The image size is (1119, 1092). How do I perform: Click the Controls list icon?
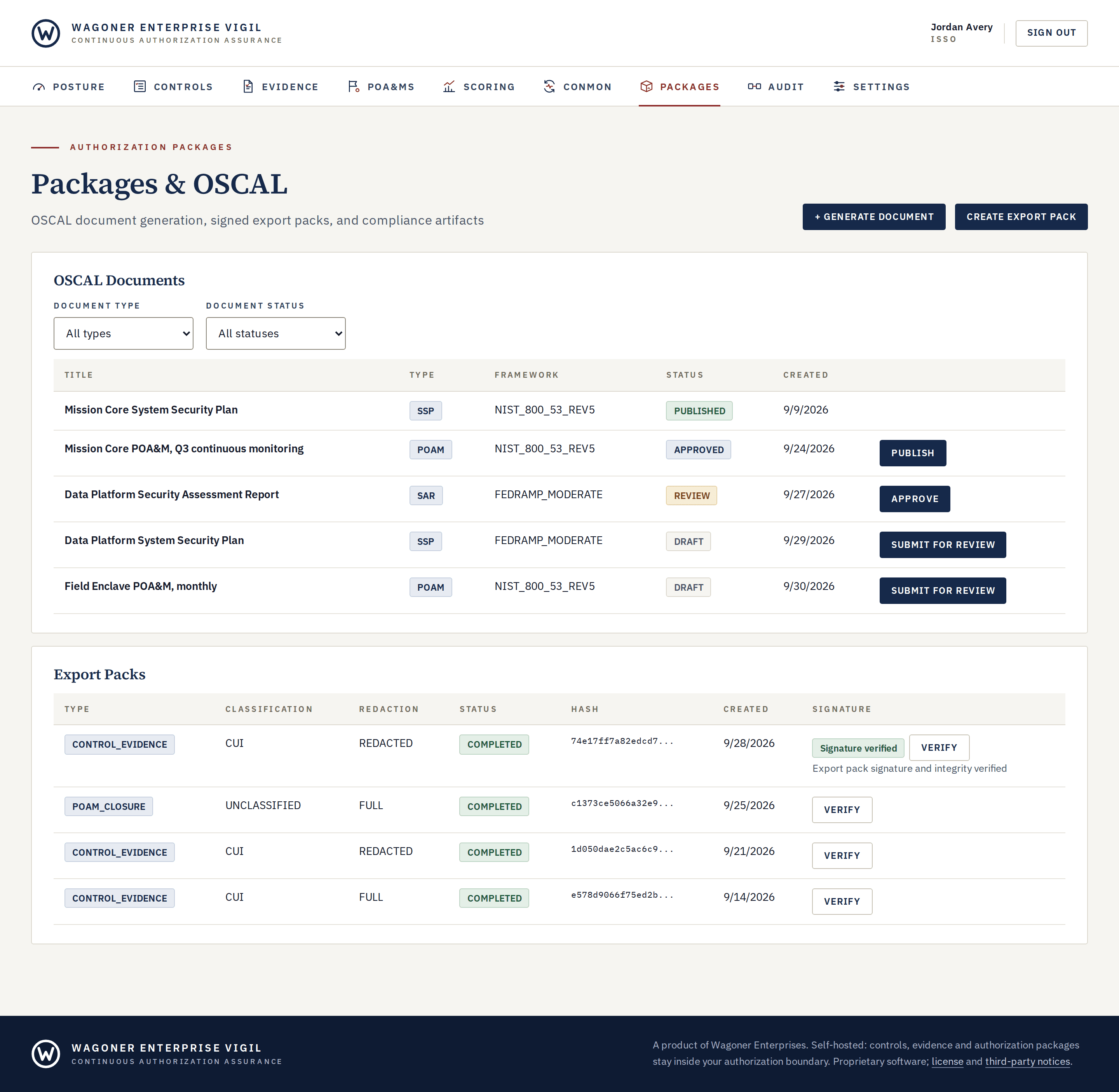click(x=139, y=87)
